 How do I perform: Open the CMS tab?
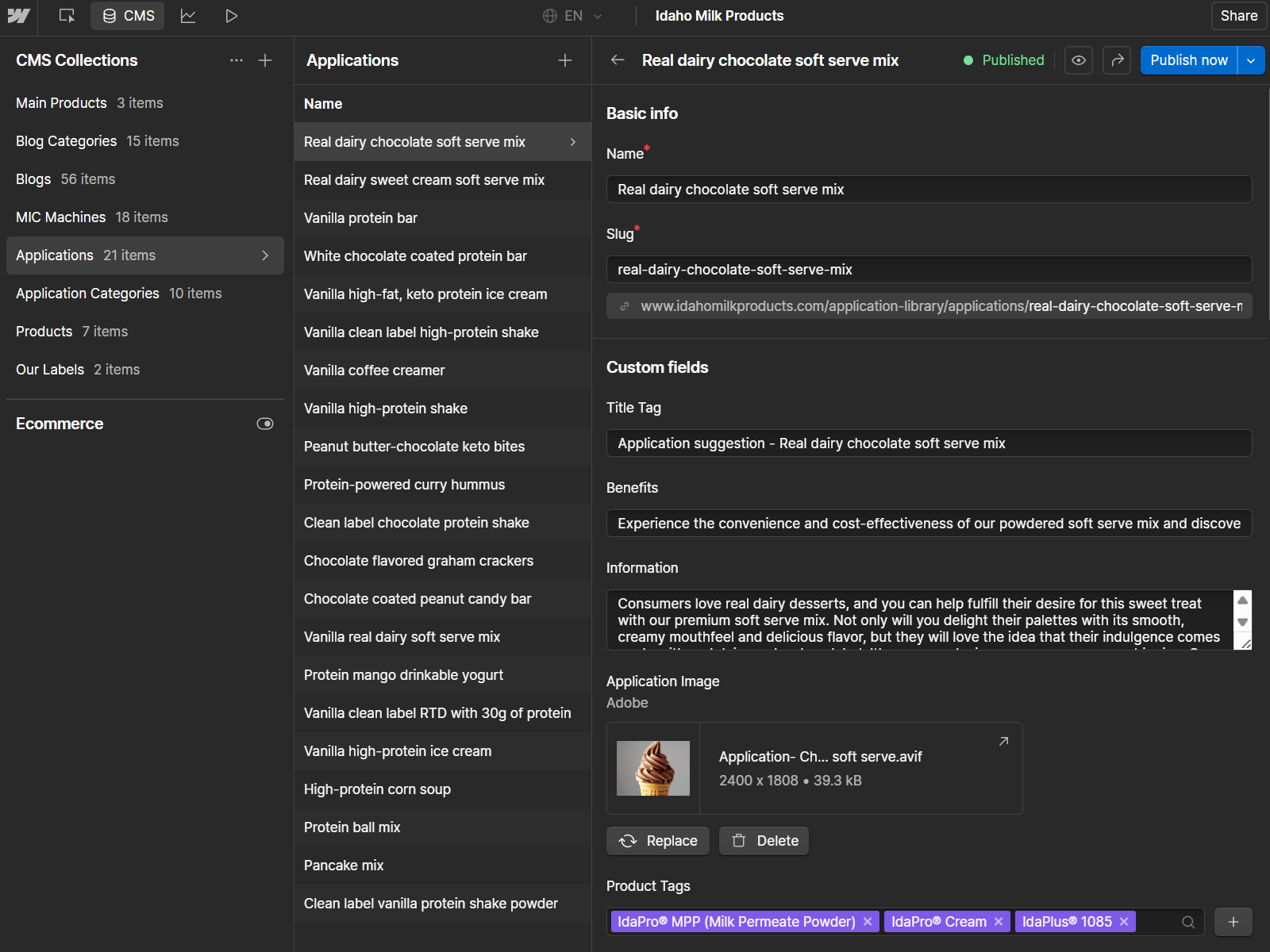(128, 16)
